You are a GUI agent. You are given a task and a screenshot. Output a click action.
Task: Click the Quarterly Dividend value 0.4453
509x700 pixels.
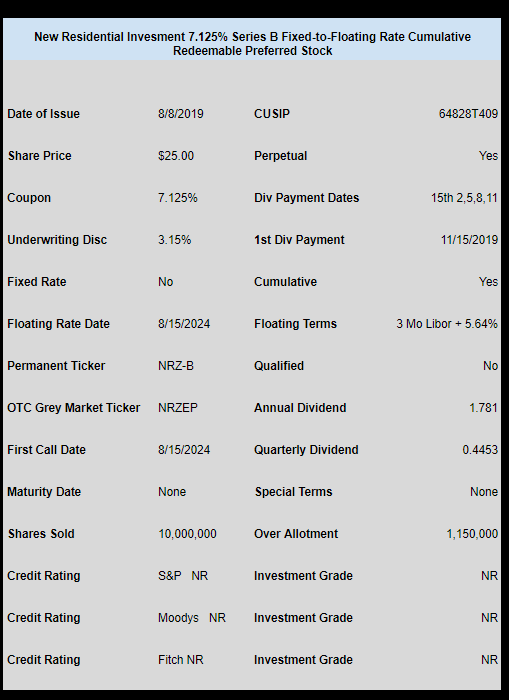click(480, 450)
